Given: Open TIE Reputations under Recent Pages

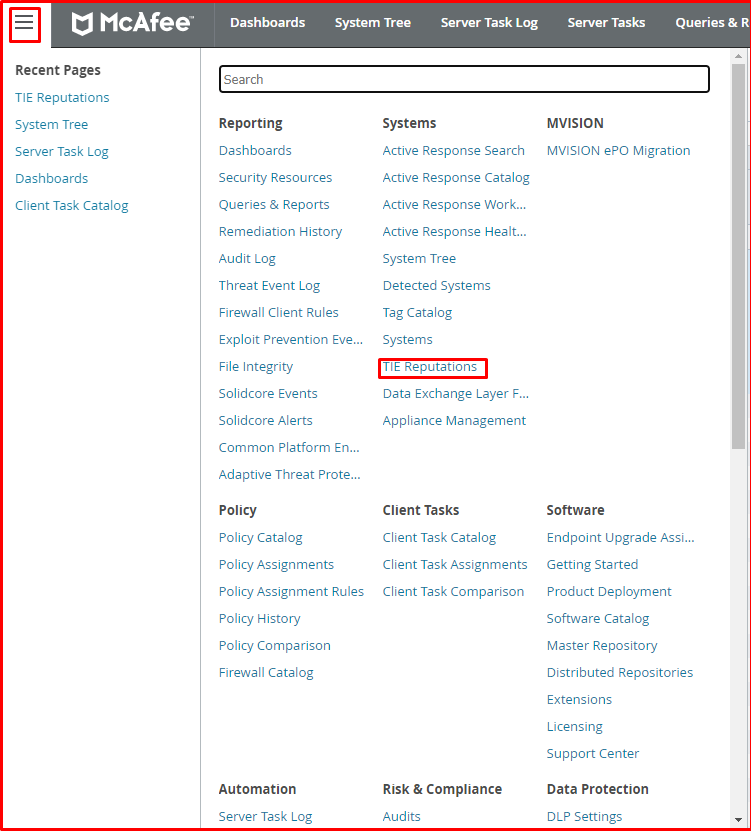Looking at the screenshot, I should (x=62, y=98).
